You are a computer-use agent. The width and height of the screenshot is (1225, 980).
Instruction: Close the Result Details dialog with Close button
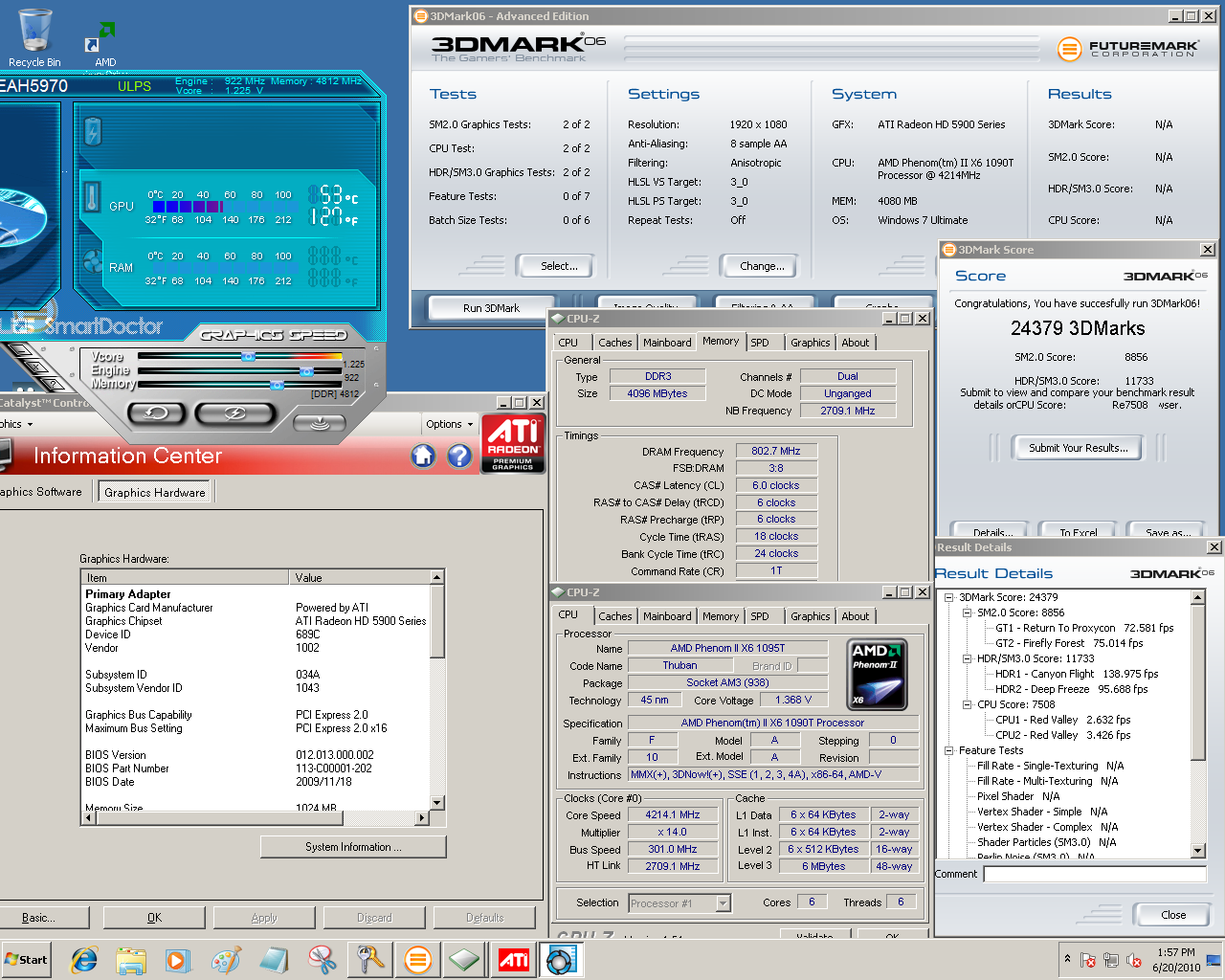point(1173,915)
